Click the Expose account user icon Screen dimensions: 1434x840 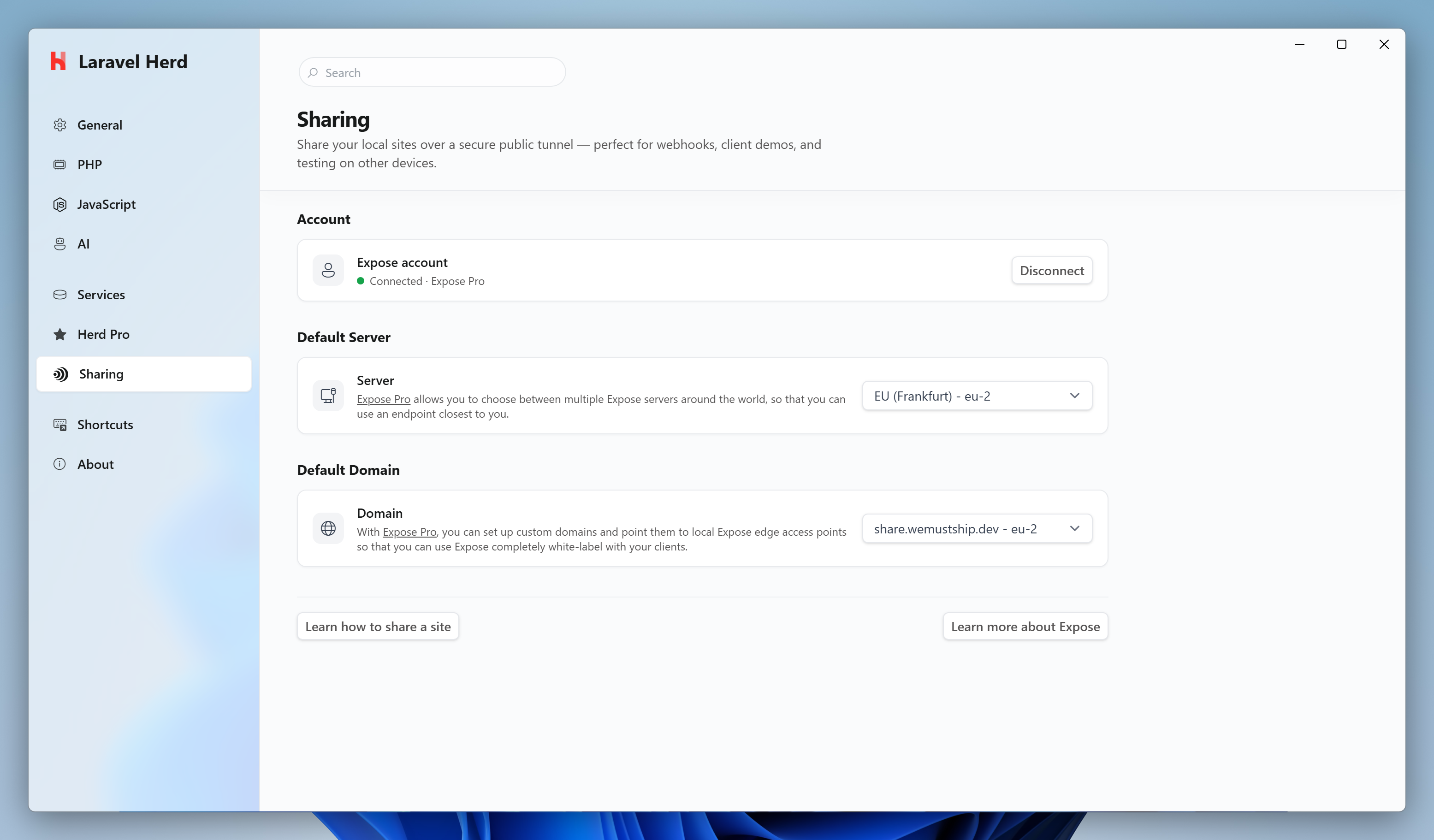click(328, 270)
